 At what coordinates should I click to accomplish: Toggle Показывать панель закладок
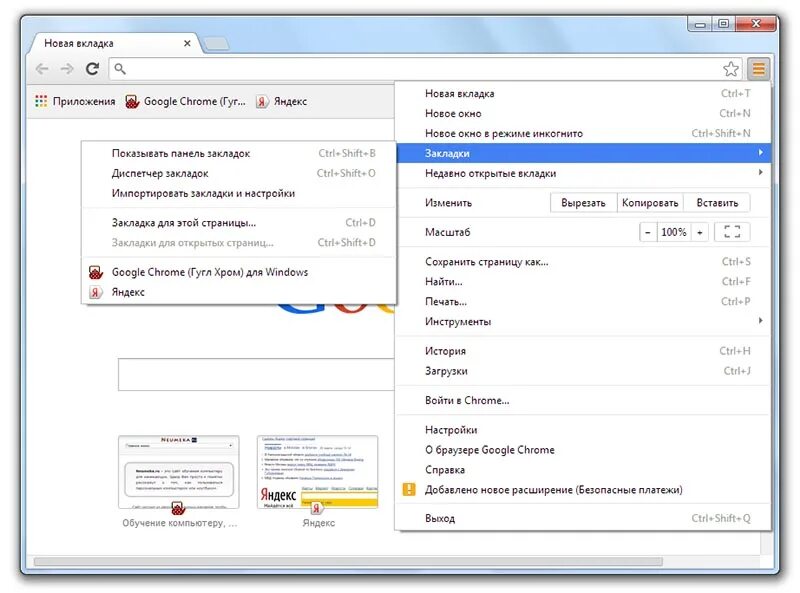[239, 153]
